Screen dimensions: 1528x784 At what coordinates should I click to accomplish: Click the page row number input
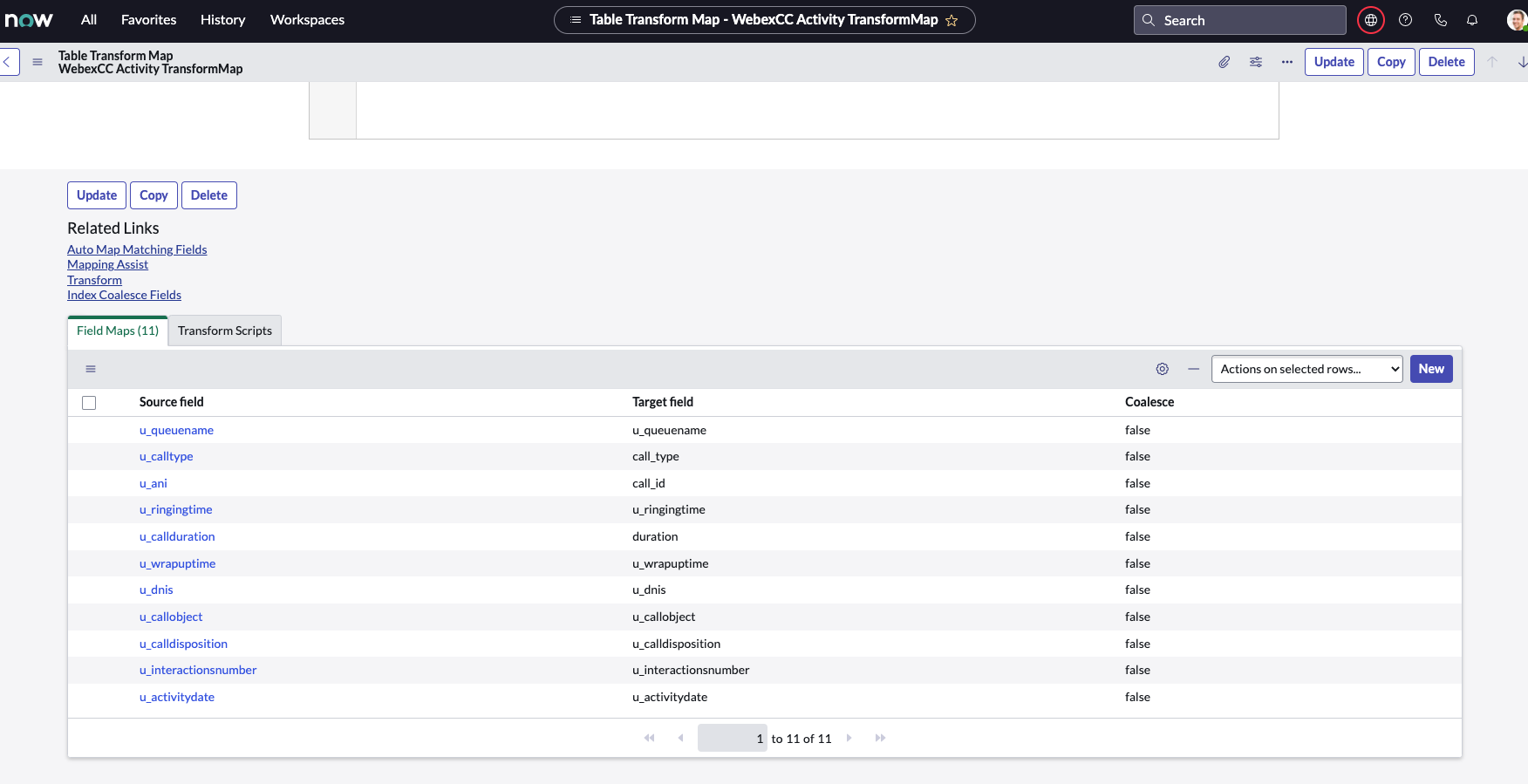pyautogui.click(x=733, y=738)
